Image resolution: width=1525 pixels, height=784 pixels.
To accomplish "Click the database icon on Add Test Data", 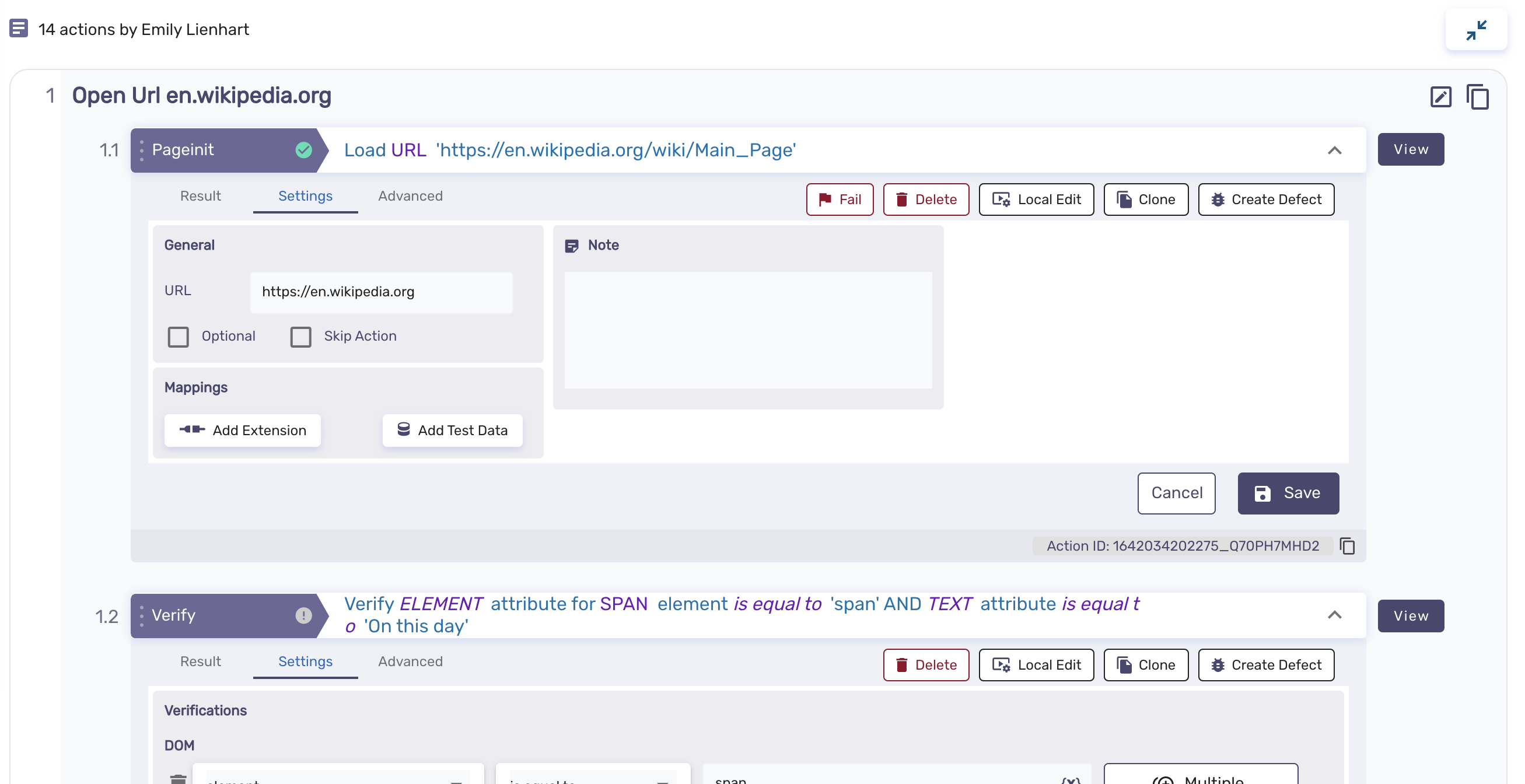I will 403,429.
